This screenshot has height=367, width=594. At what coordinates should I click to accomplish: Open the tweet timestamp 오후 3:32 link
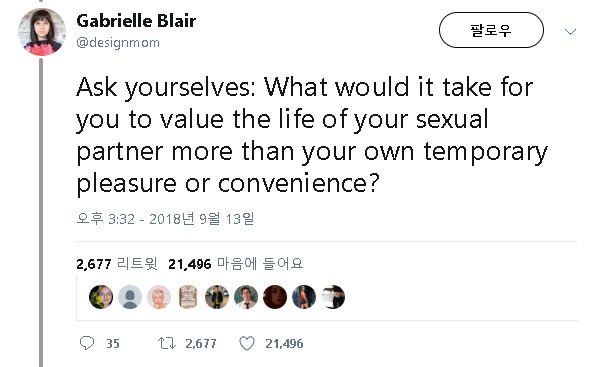point(165,219)
